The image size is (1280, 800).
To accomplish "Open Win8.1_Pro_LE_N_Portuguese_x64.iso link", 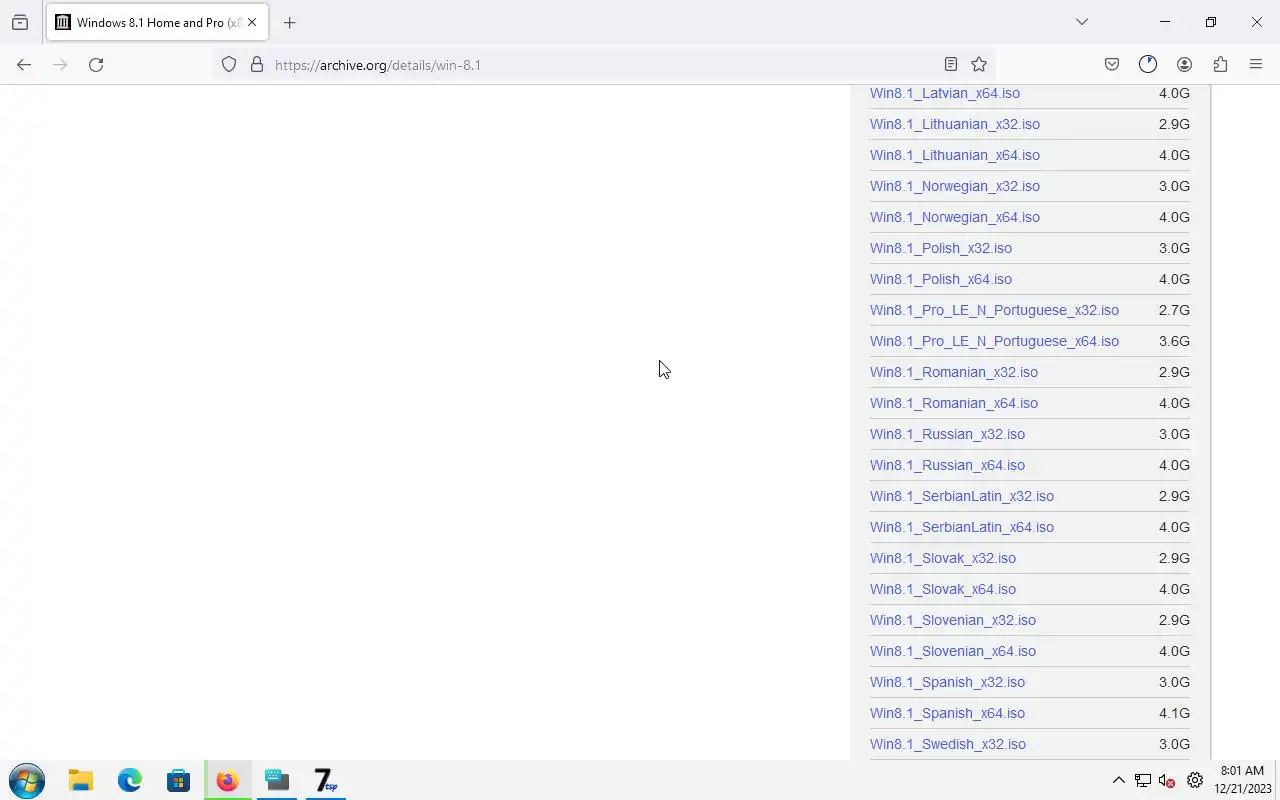I will click(994, 341).
